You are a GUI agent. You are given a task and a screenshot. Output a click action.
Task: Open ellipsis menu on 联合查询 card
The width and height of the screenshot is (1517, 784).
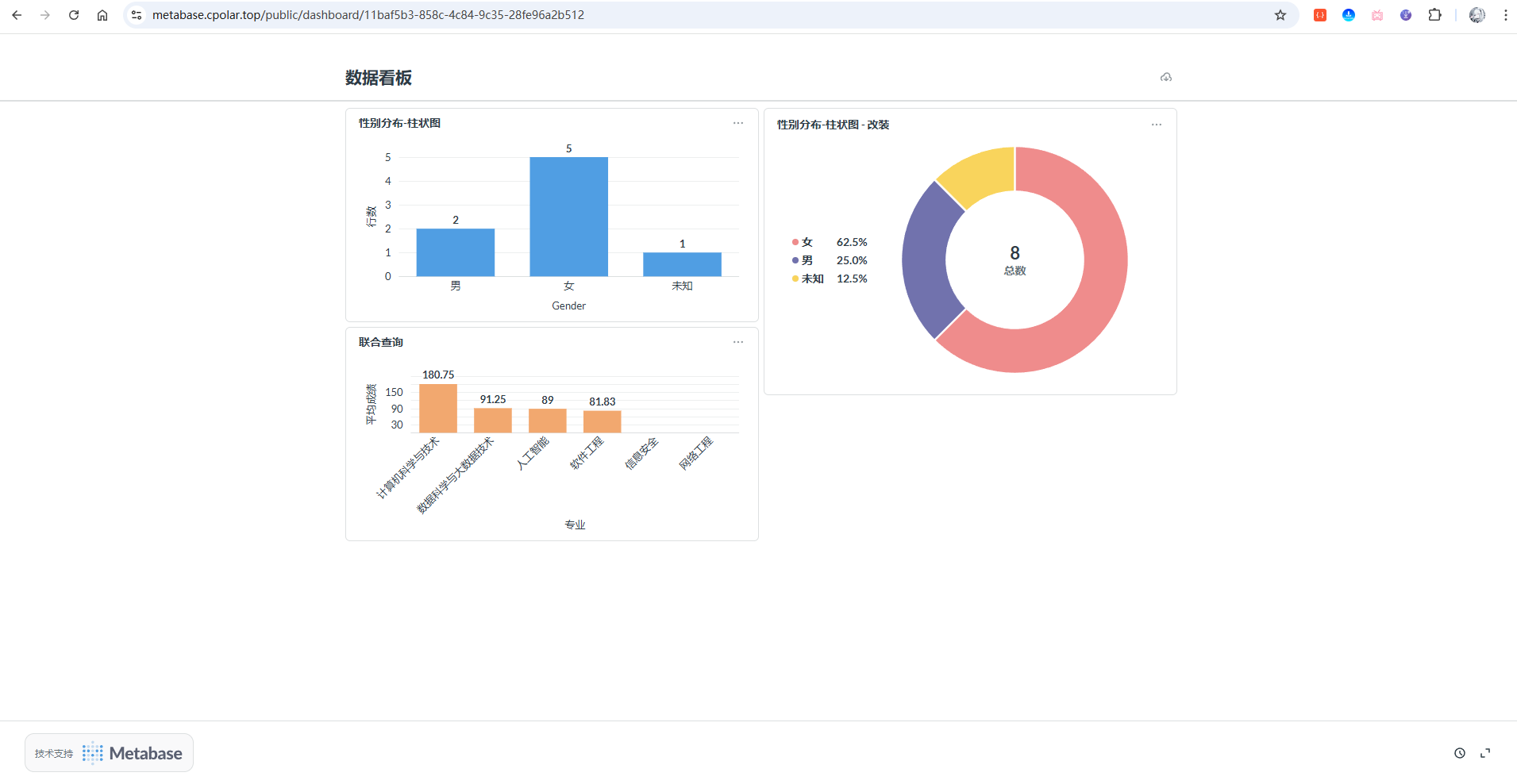pyautogui.click(x=738, y=342)
